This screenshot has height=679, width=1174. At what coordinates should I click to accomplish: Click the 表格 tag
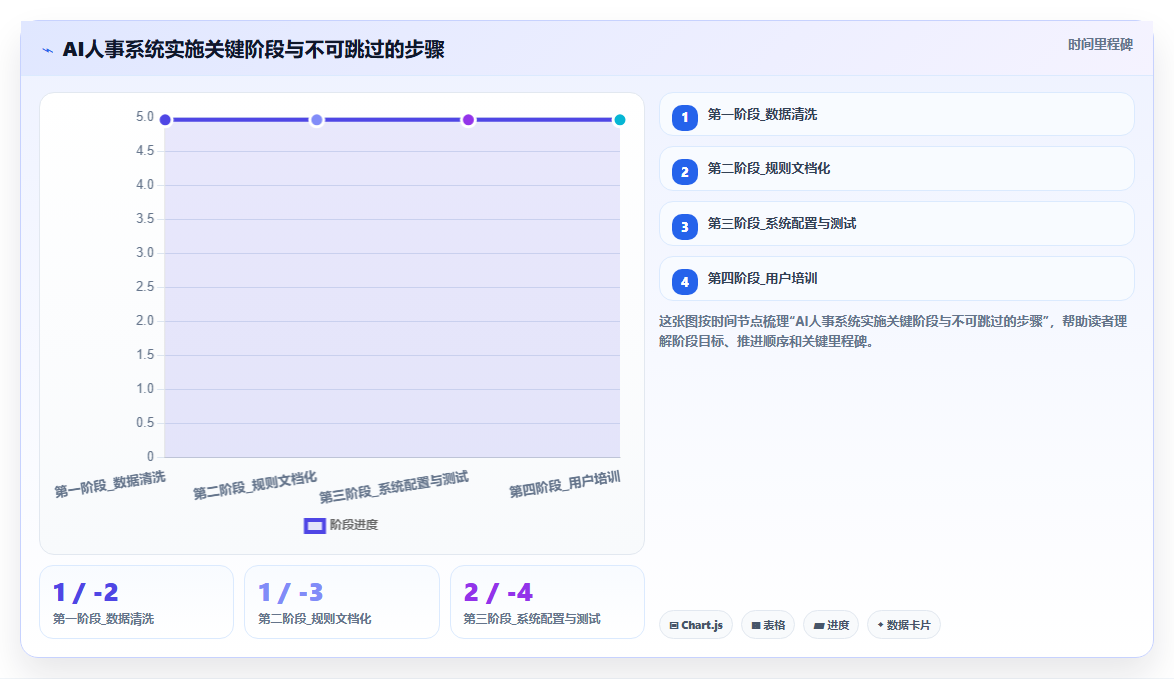click(767, 625)
